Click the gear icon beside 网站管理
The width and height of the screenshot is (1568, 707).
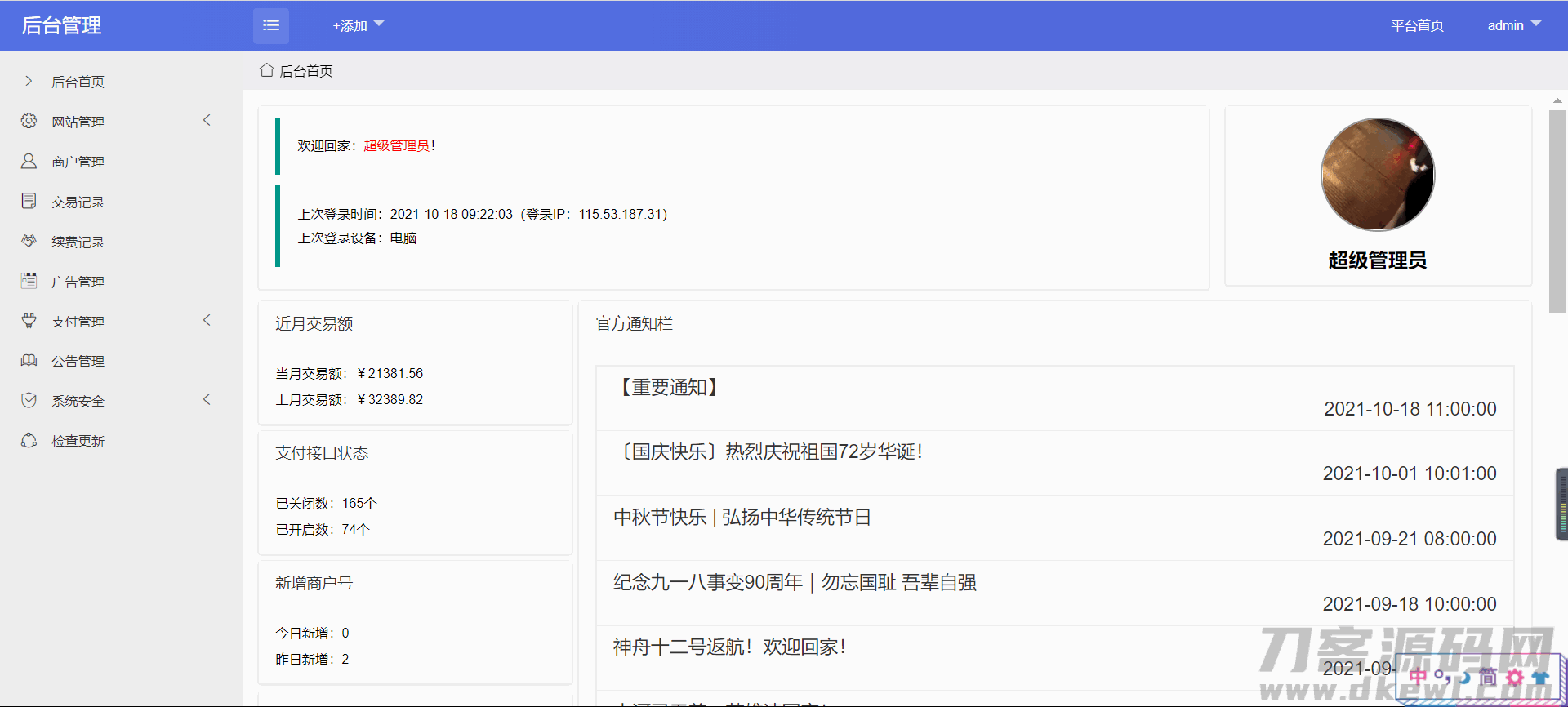coord(29,121)
